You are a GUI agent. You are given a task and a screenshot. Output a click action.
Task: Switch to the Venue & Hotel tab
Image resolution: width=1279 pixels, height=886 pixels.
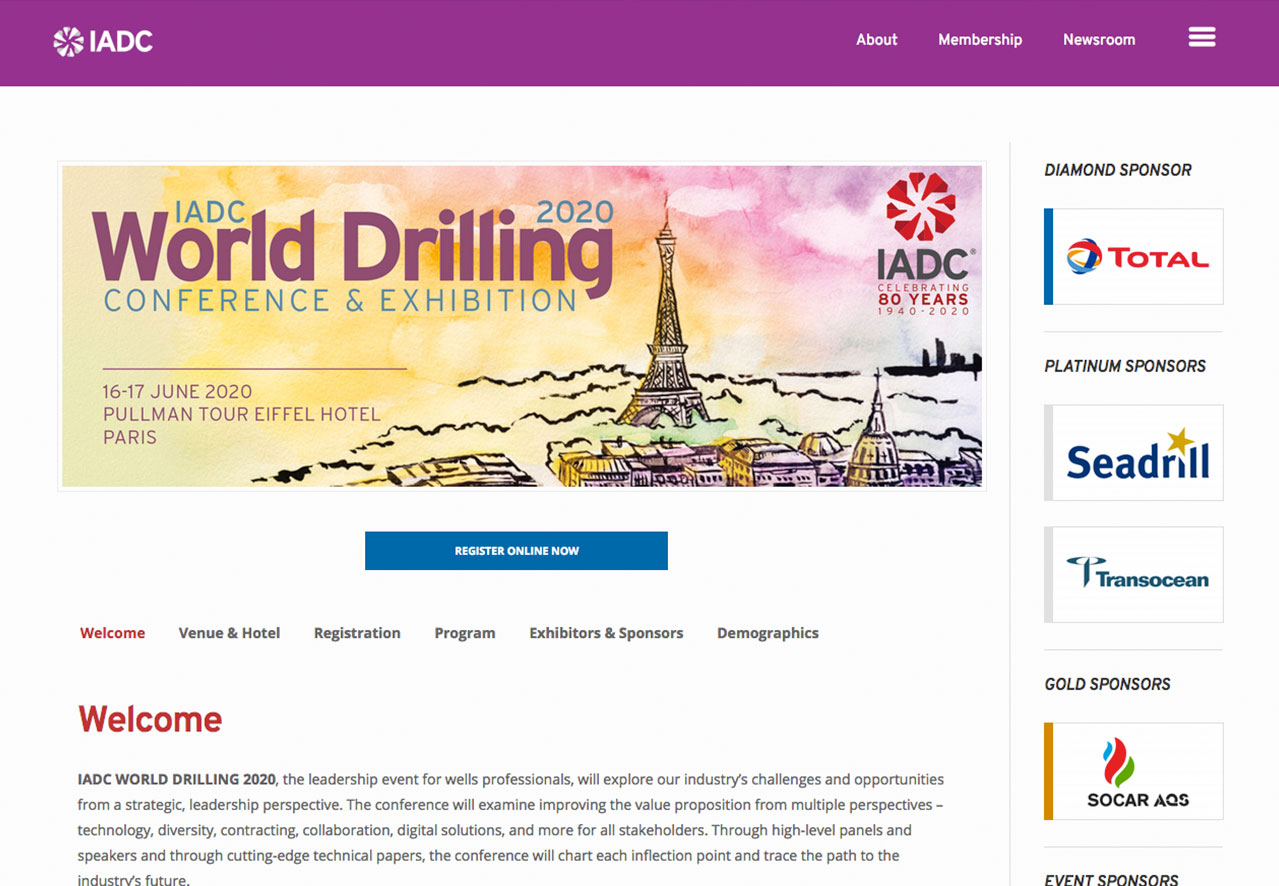(x=229, y=633)
